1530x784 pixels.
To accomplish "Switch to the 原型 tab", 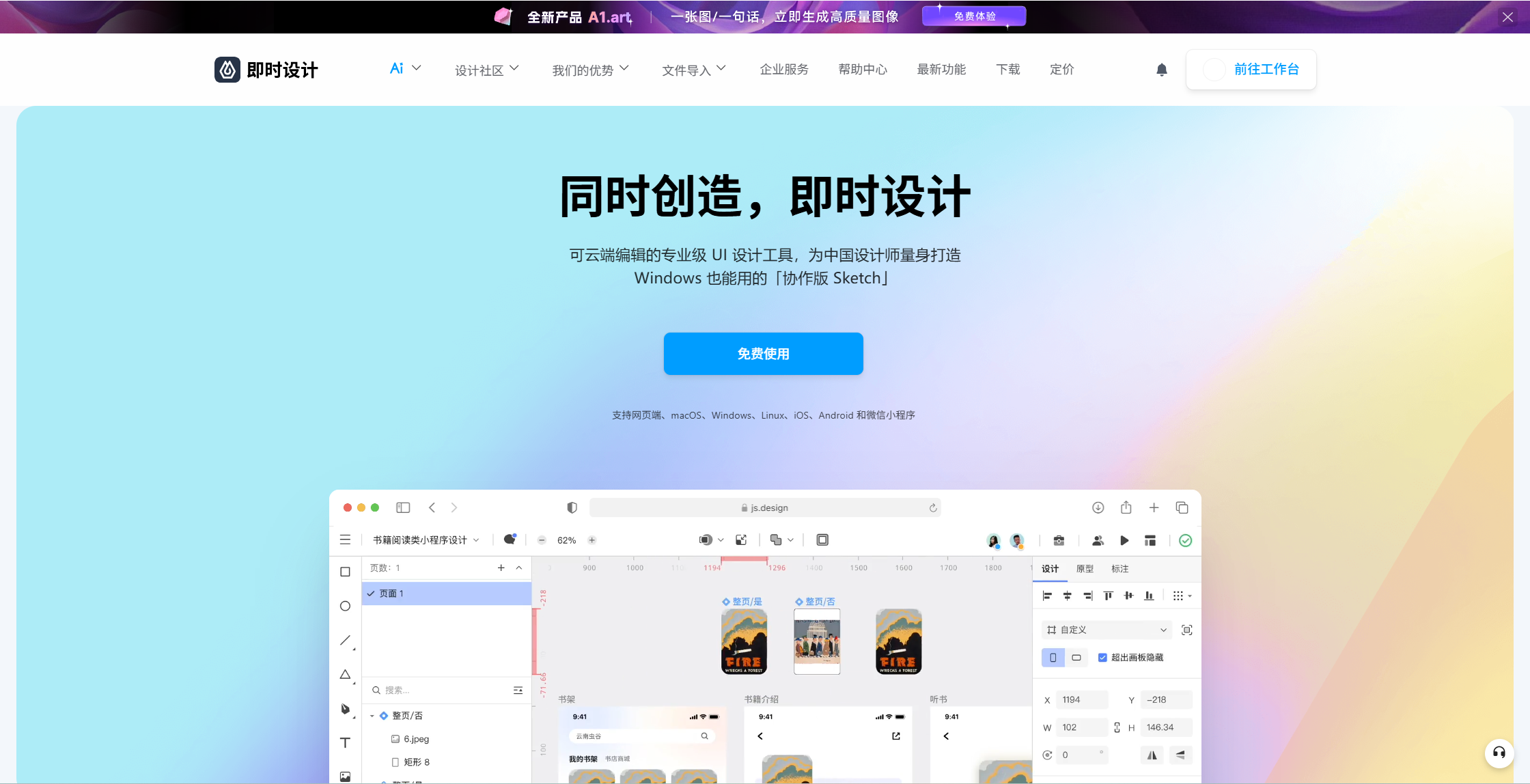I will point(1085,568).
